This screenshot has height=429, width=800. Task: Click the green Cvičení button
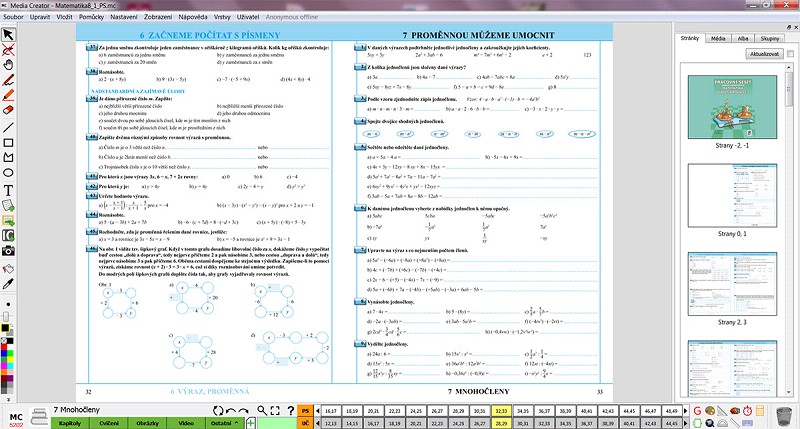tap(109, 423)
